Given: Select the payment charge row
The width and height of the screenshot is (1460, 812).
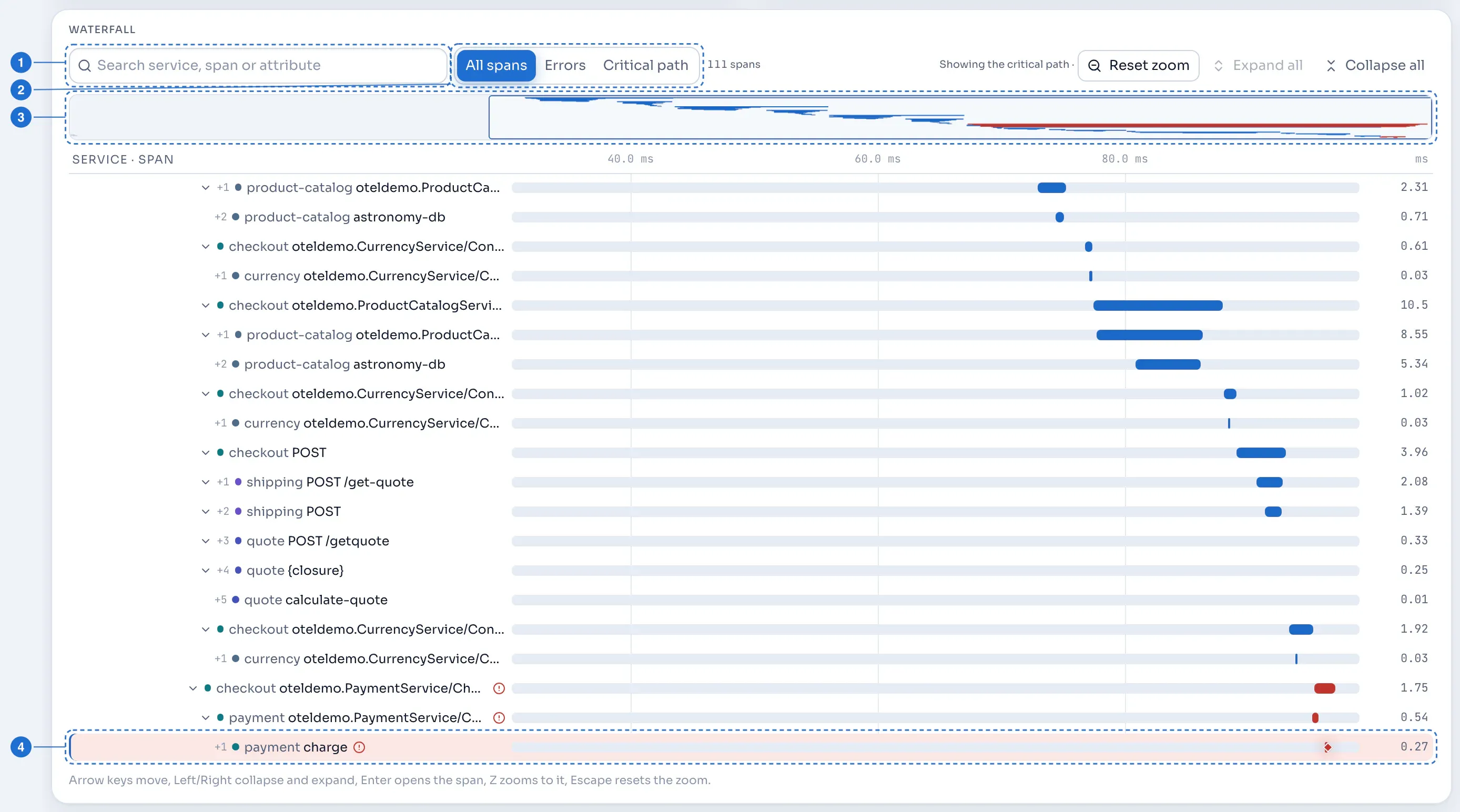Looking at the screenshot, I should (x=751, y=747).
